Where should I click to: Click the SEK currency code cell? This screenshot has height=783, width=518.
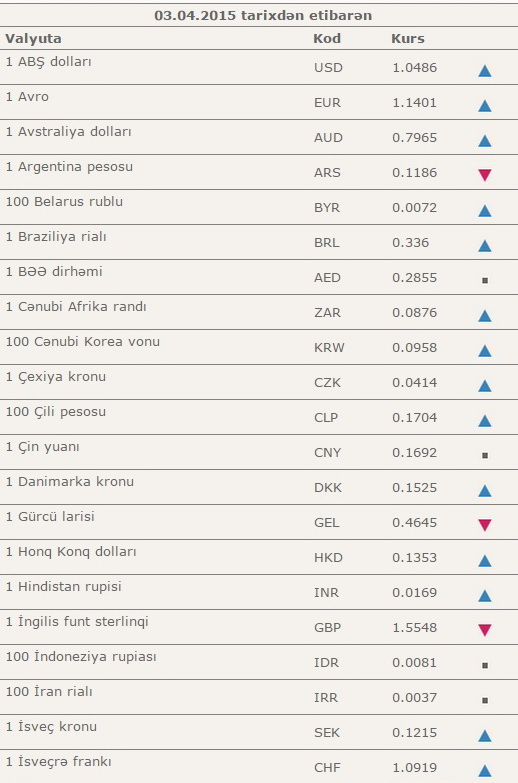click(x=327, y=733)
